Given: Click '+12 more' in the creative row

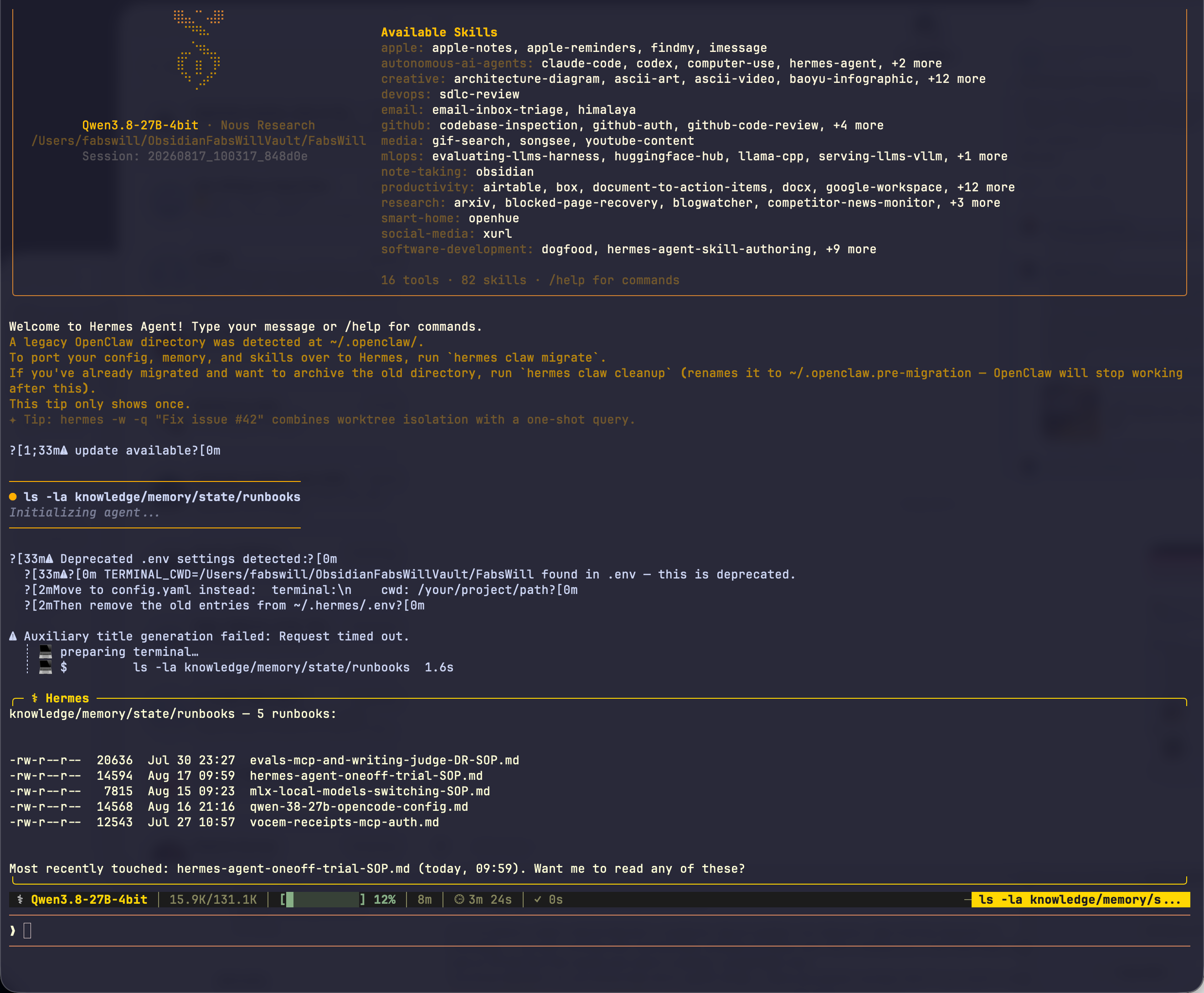Looking at the screenshot, I should point(957,78).
